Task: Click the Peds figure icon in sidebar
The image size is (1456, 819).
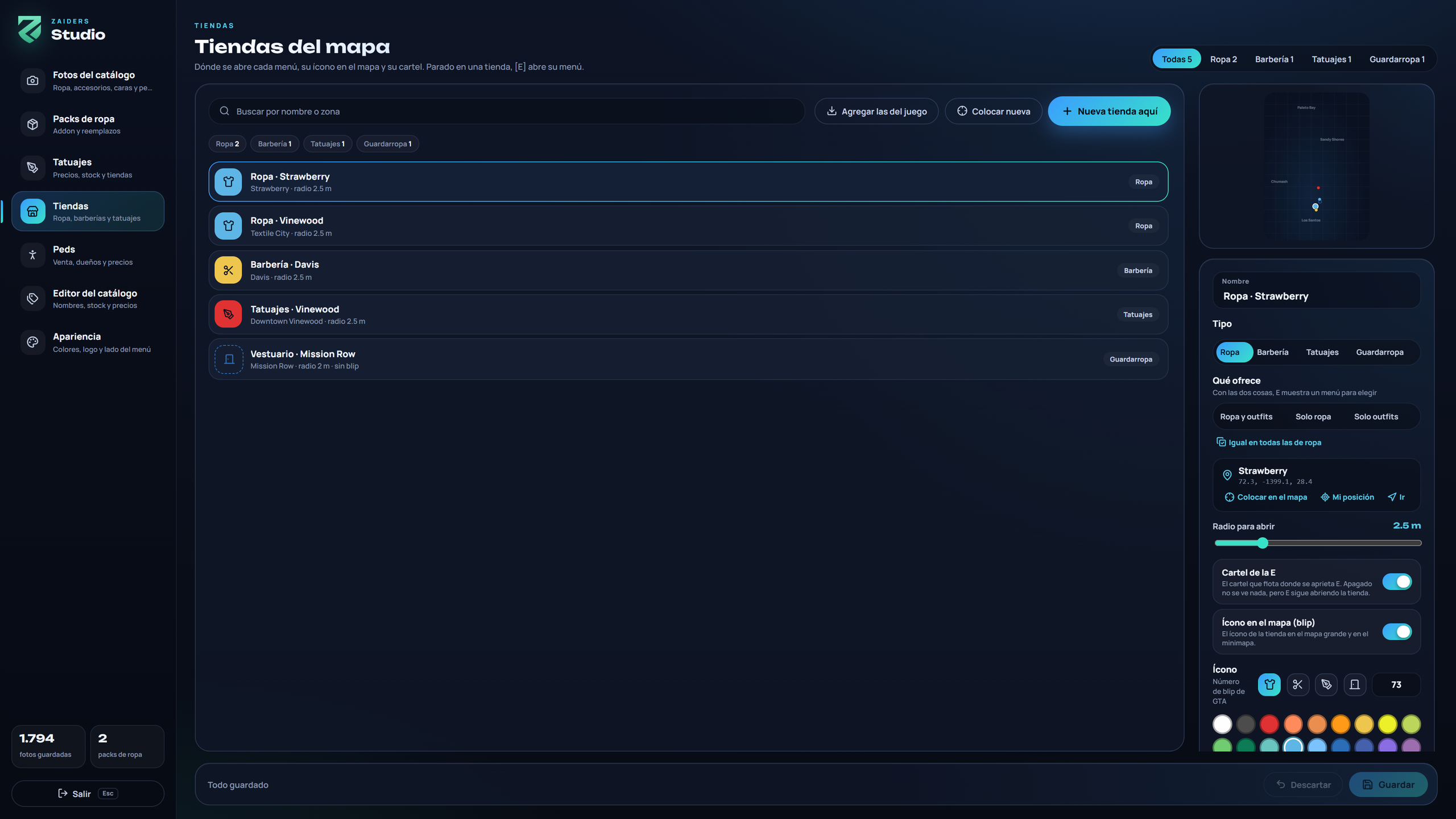Action: [32, 255]
